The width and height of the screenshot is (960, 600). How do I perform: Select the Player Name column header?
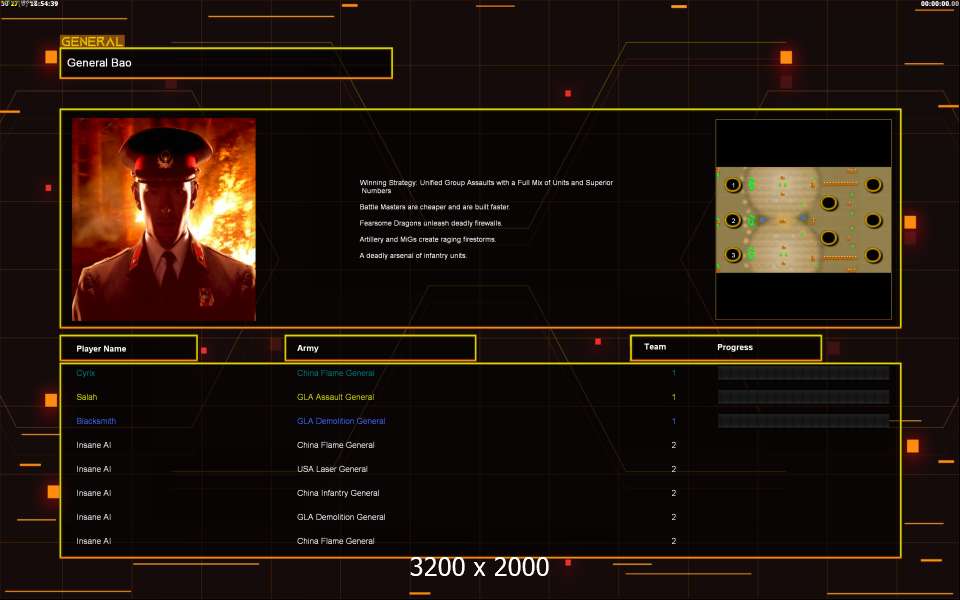pyautogui.click(x=128, y=348)
